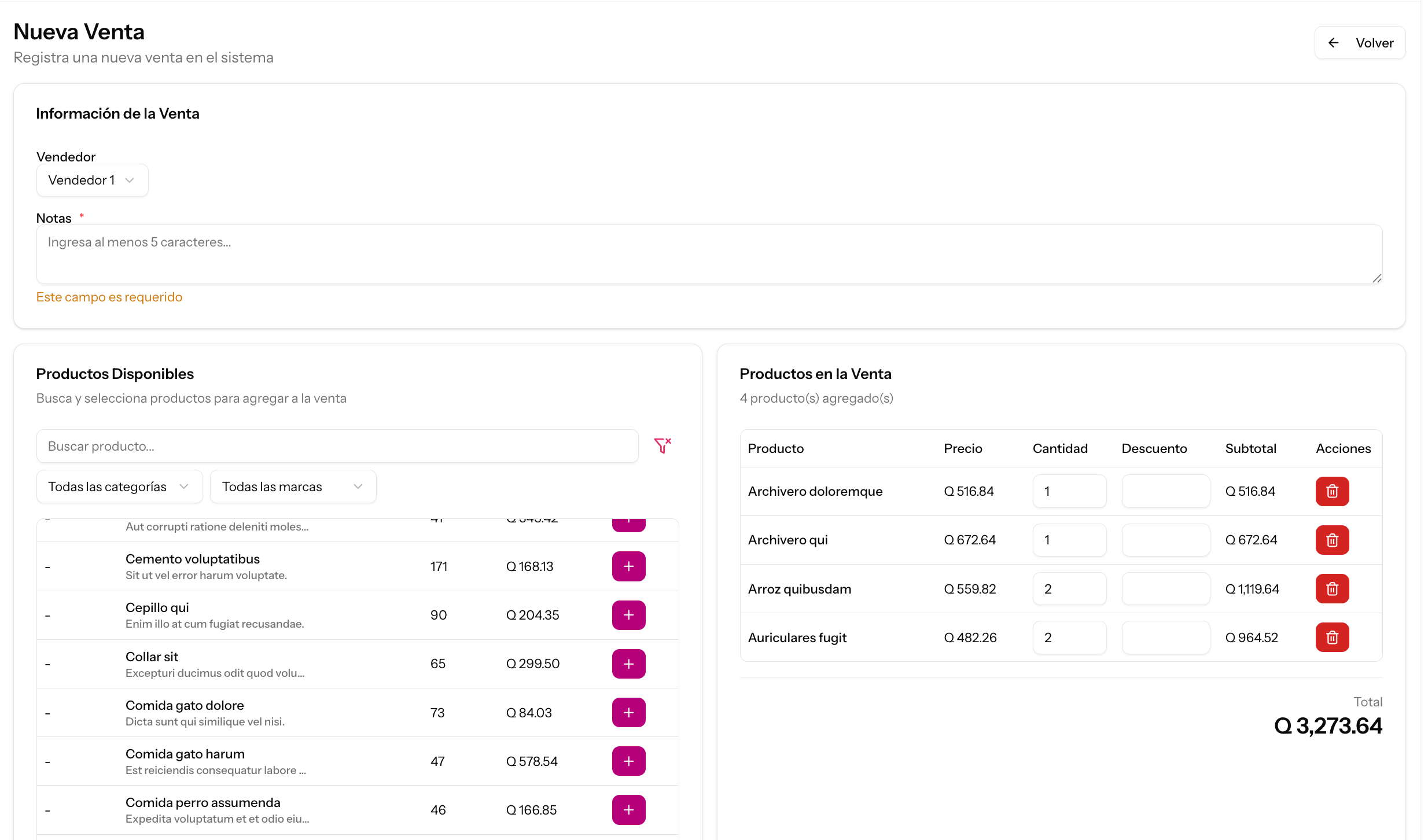The width and height of the screenshot is (1428, 840).
Task: Add Comida gato dolore to sale
Action: [628, 712]
